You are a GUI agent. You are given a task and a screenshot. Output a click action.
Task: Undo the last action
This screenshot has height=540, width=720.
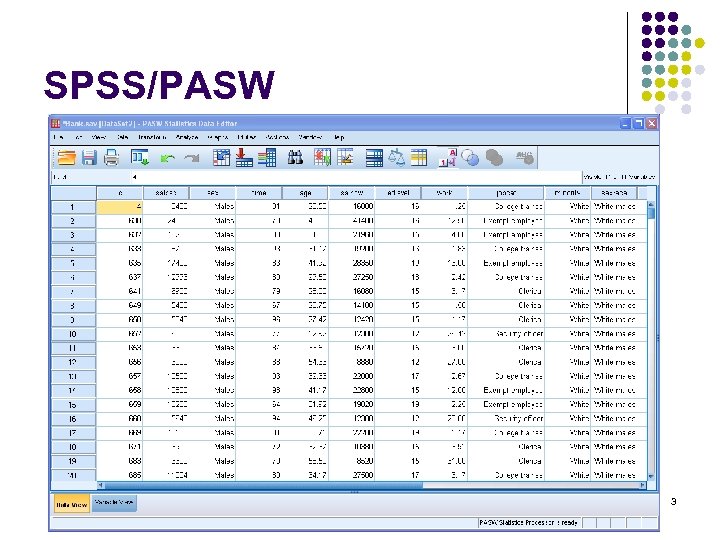(168, 158)
